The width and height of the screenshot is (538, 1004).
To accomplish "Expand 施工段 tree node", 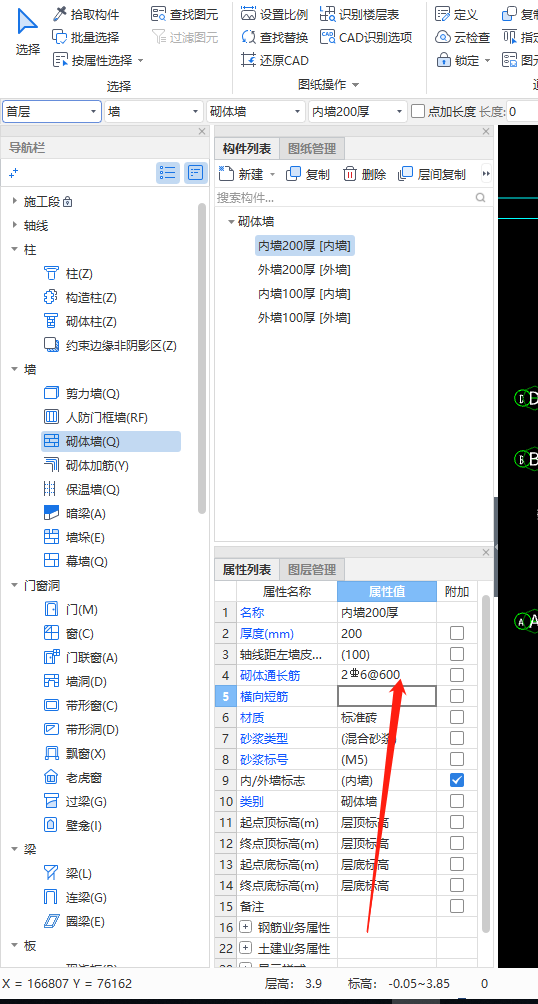I will pos(15,202).
